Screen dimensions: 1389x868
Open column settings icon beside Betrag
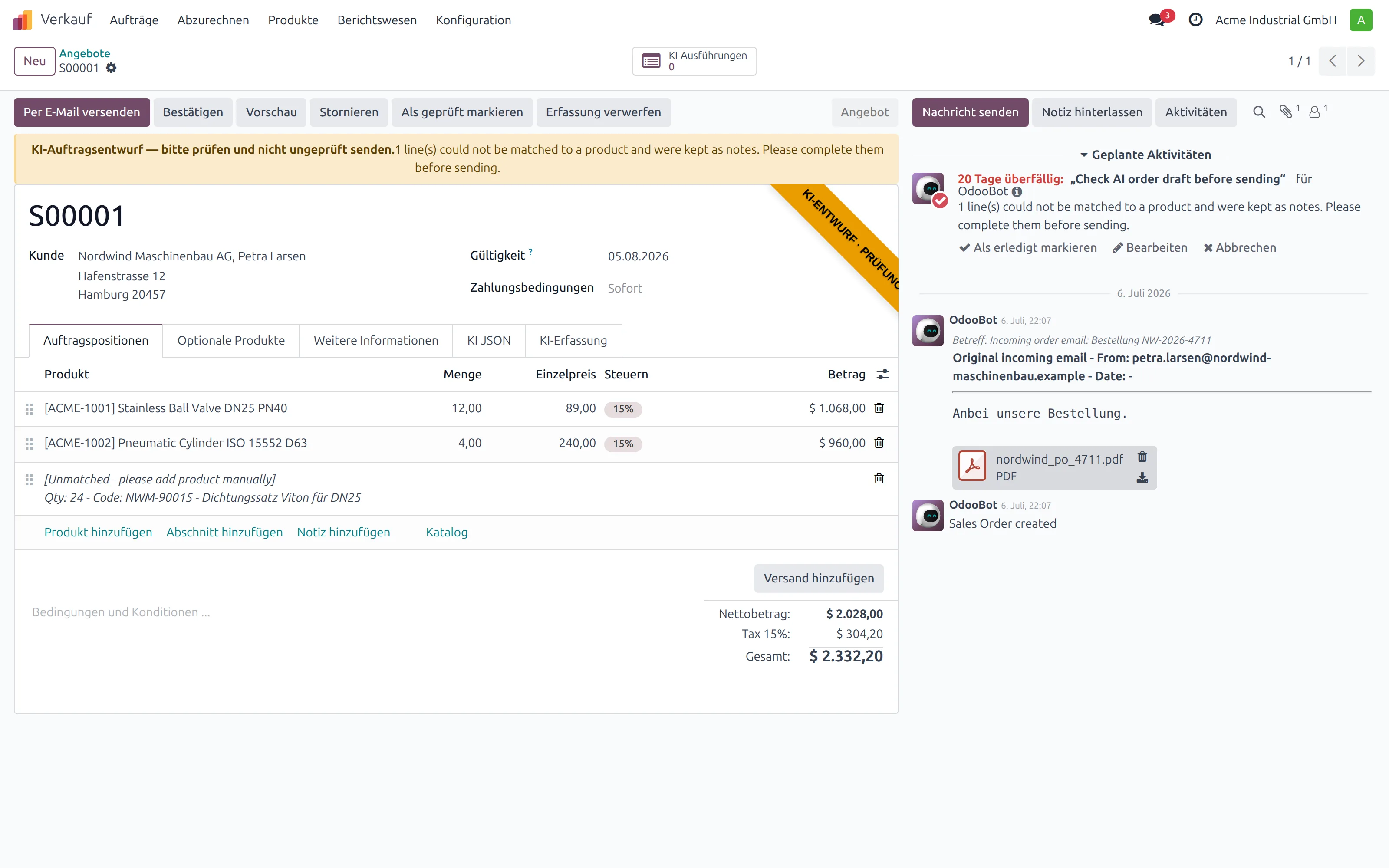[x=883, y=374]
